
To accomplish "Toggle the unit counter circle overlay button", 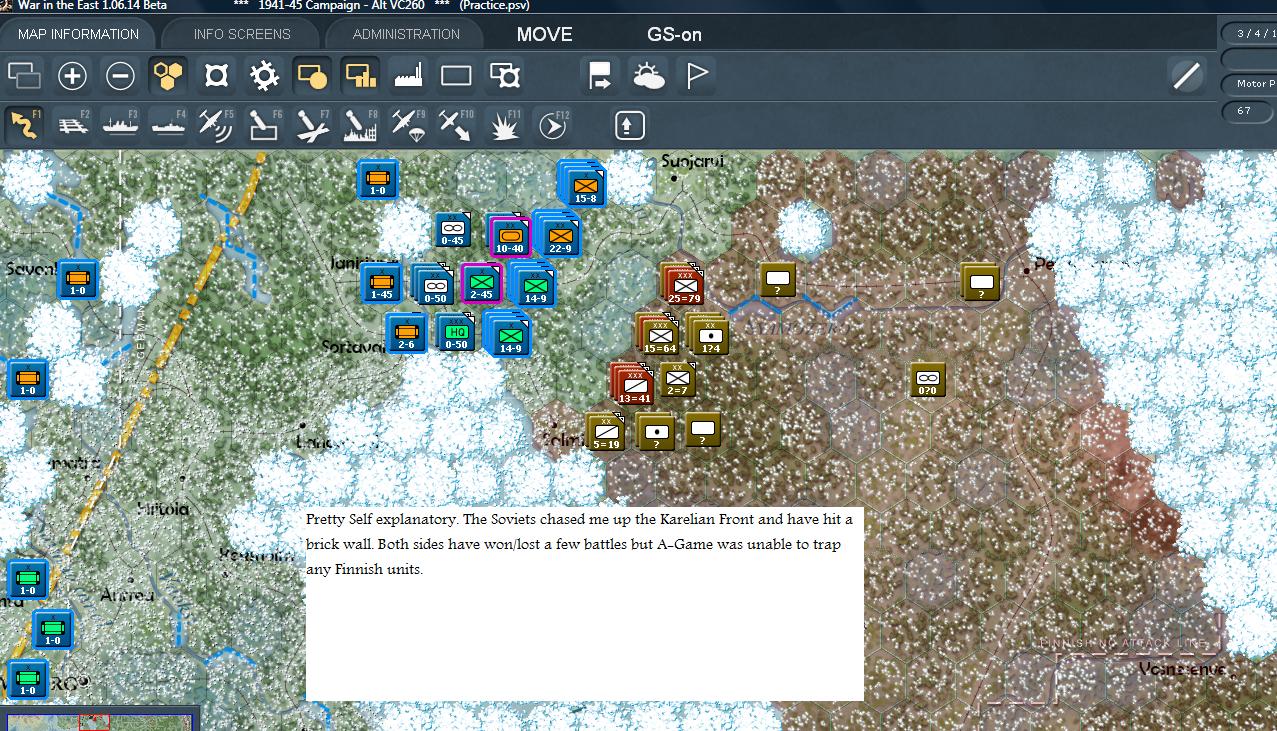I will (x=312, y=76).
